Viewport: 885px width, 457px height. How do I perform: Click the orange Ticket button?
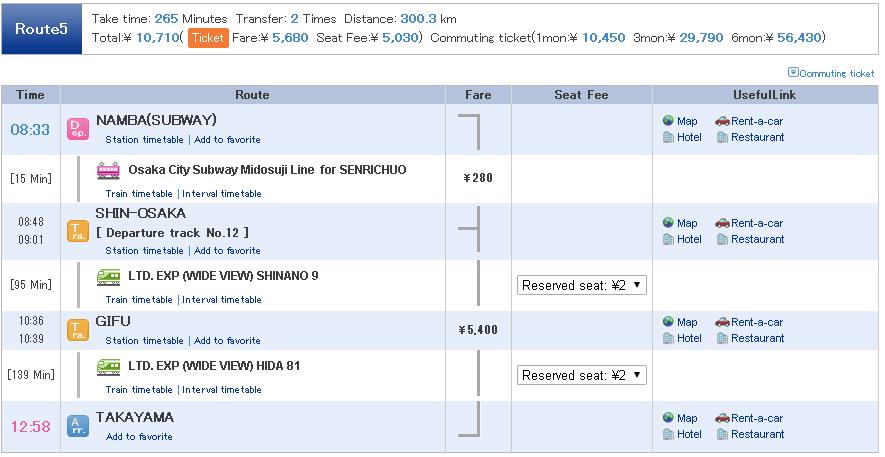coord(208,38)
